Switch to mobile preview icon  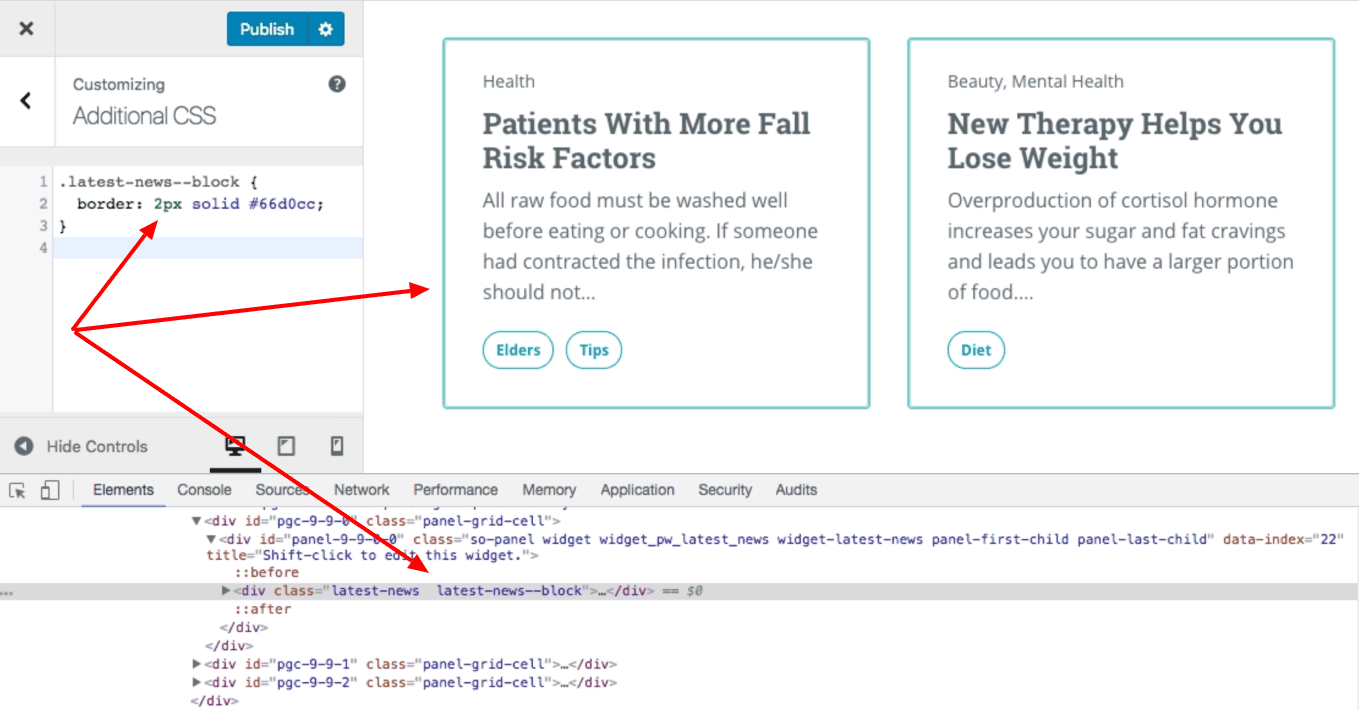pyautogui.click(x=337, y=446)
